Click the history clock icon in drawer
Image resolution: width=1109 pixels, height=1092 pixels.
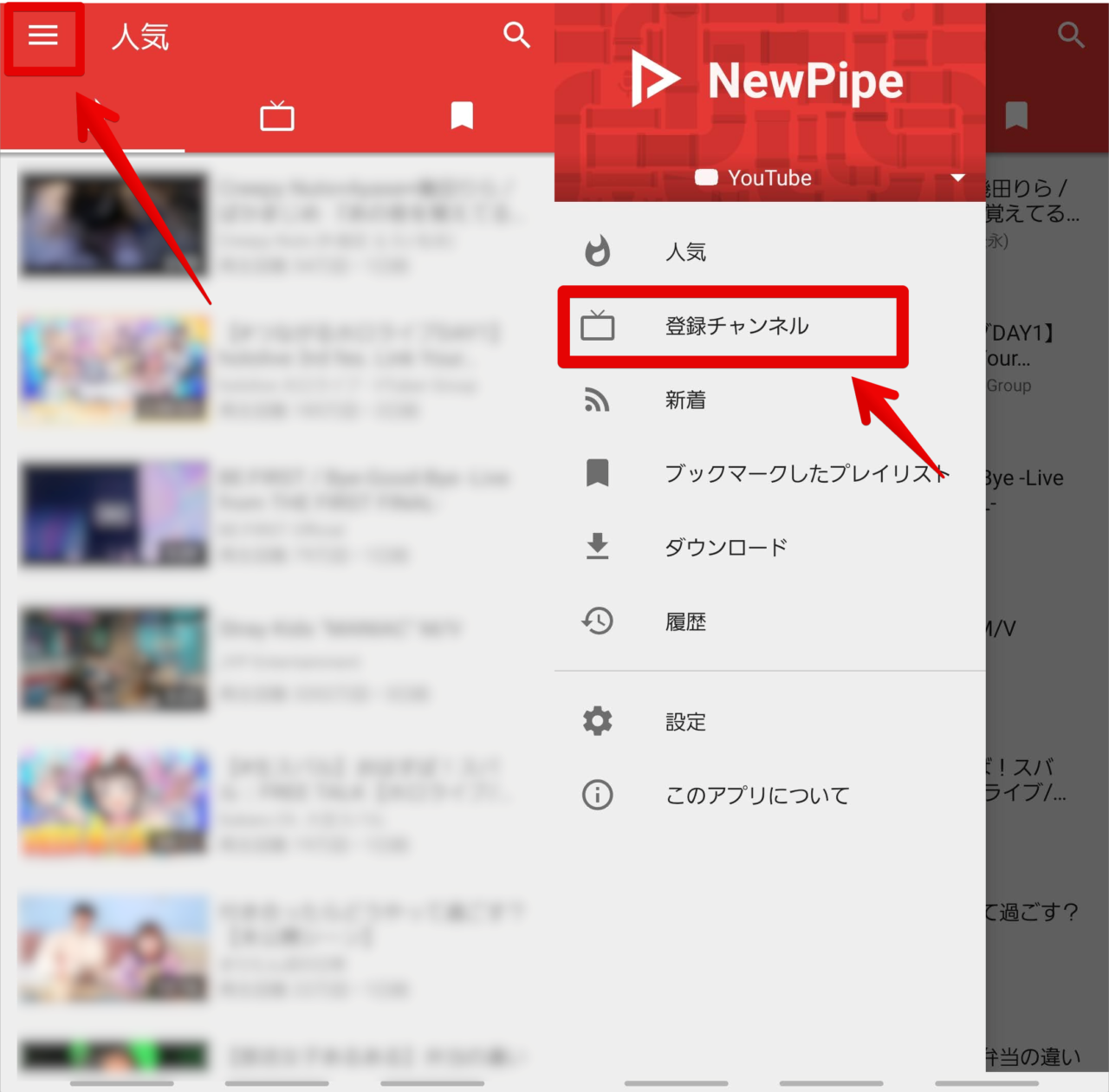point(598,621)
